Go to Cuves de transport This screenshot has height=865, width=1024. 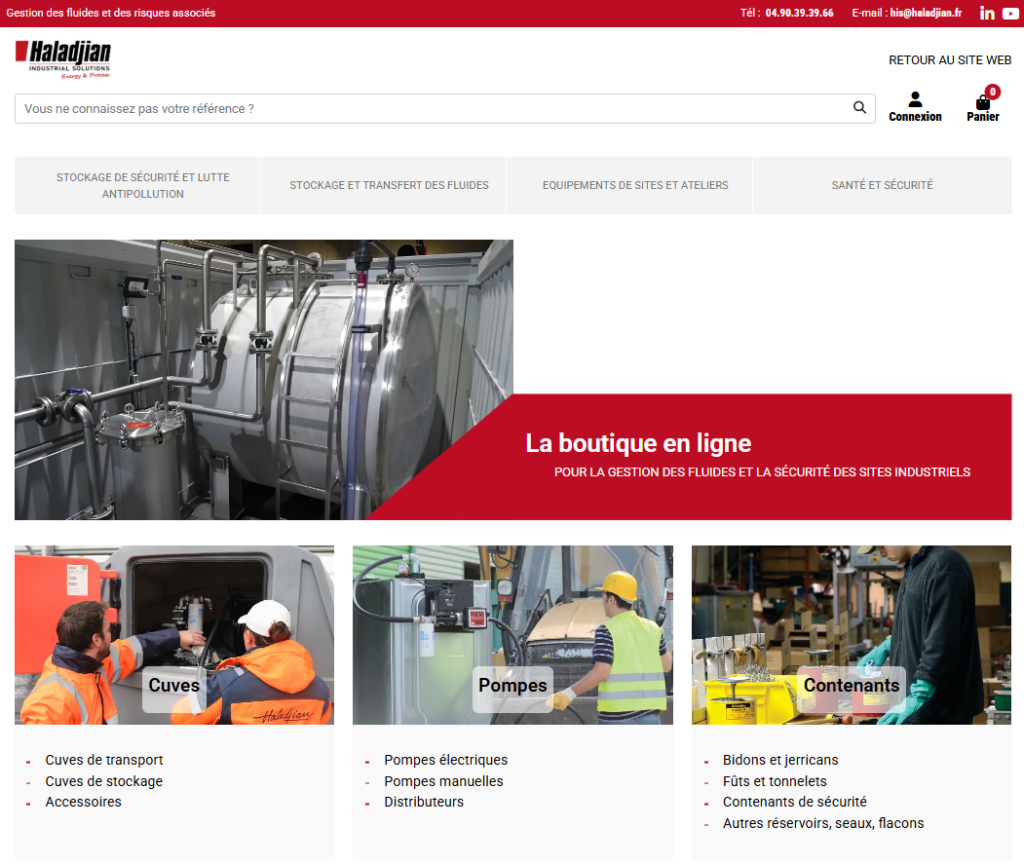[104, 760]
